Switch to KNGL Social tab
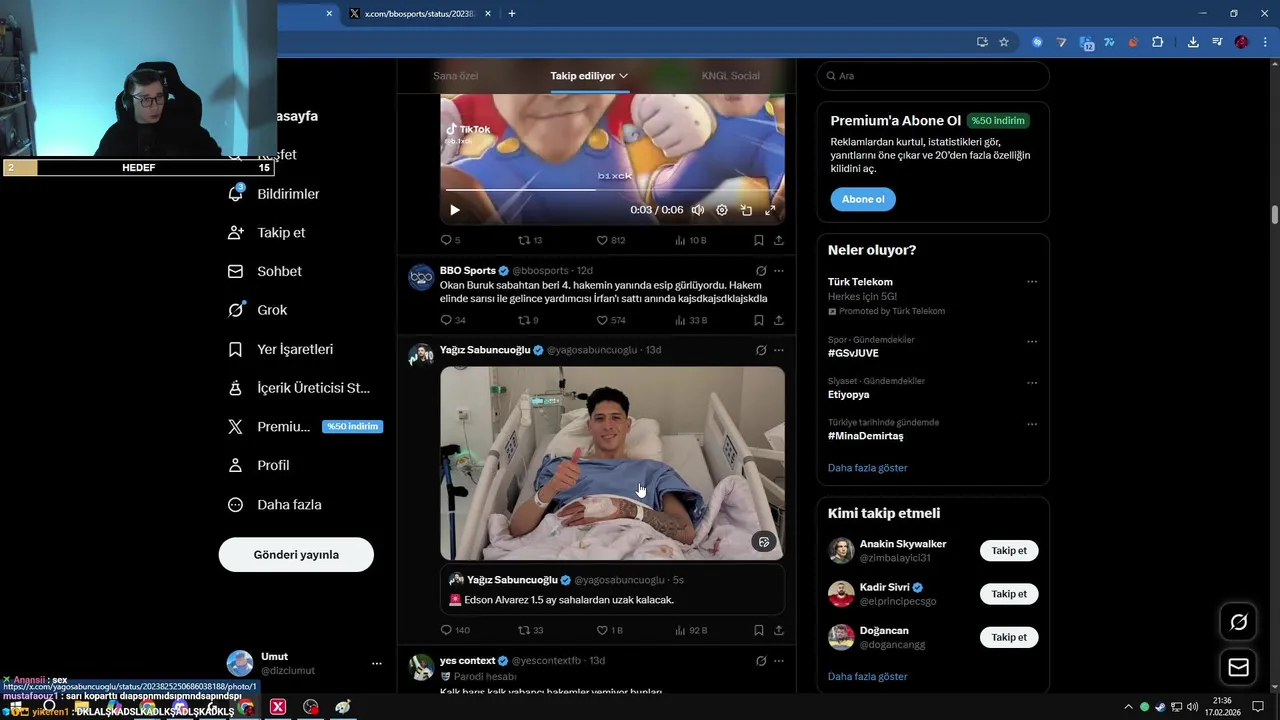1280x720 pixels. click(x=730, y=76)
